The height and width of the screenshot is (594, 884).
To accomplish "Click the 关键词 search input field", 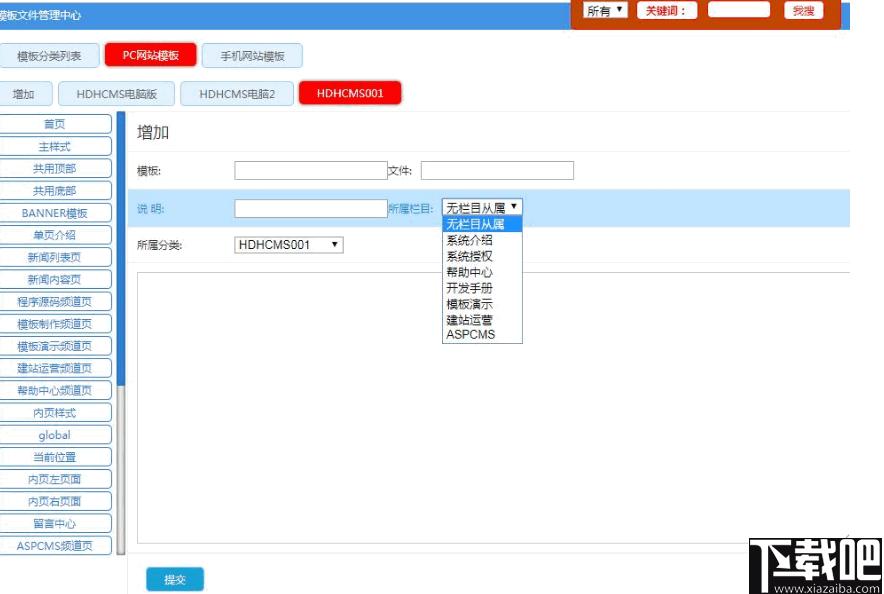I will click(x=738, y=10).
